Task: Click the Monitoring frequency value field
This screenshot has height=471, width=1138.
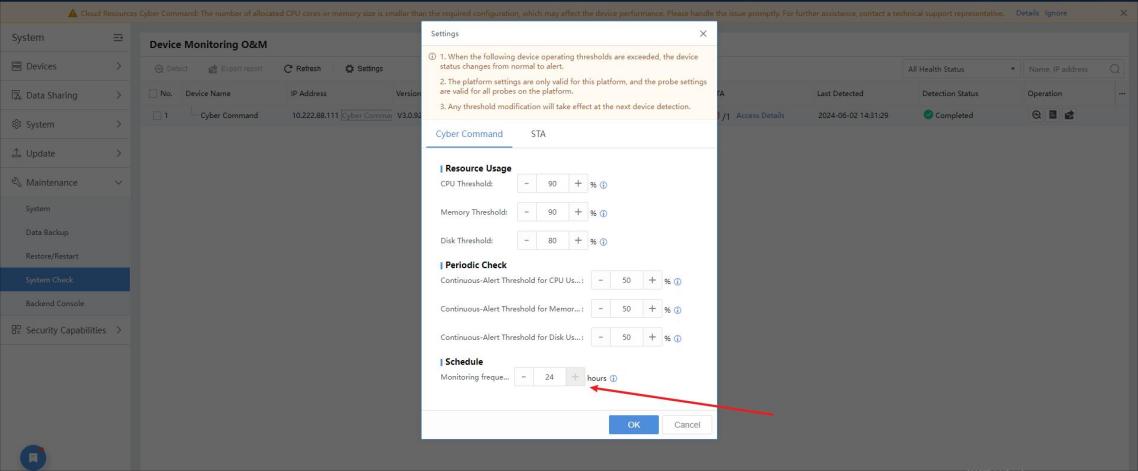Action: point(549,377)
